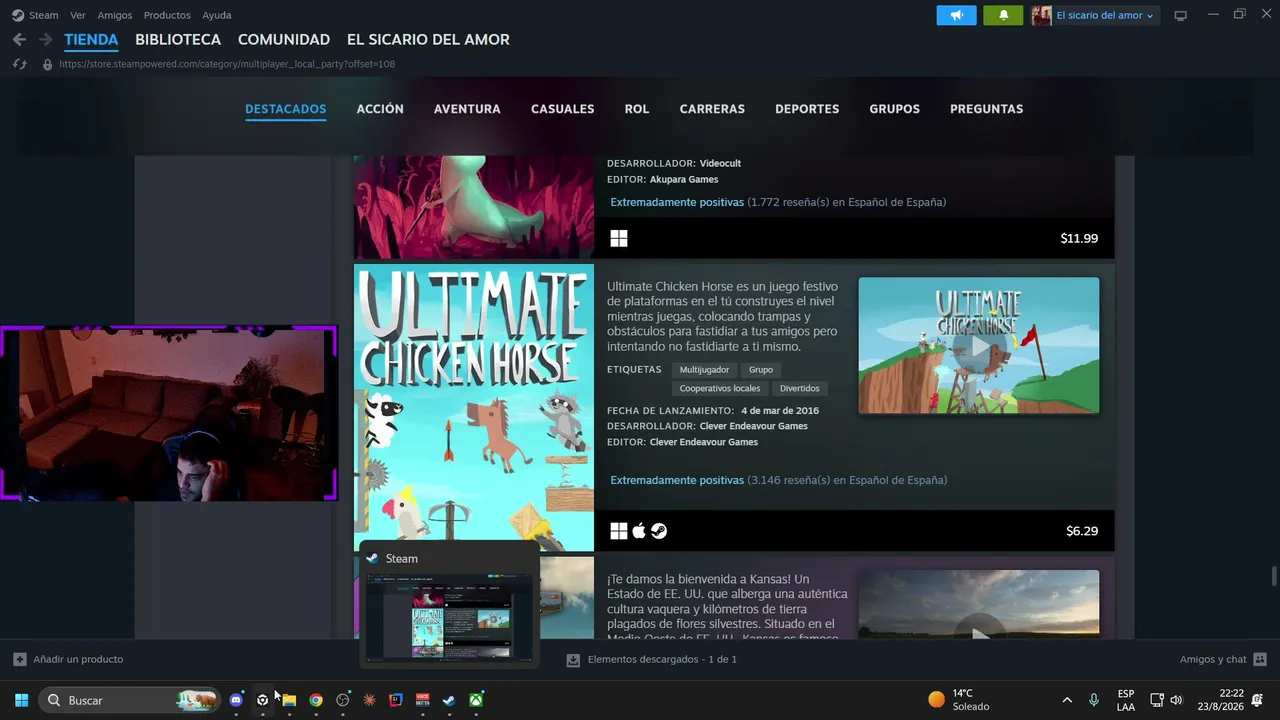Open the developer link next to DESARROLLADOR: Clever Endeavour Games
Screen dimensions: 1280x720
[754, 426]
